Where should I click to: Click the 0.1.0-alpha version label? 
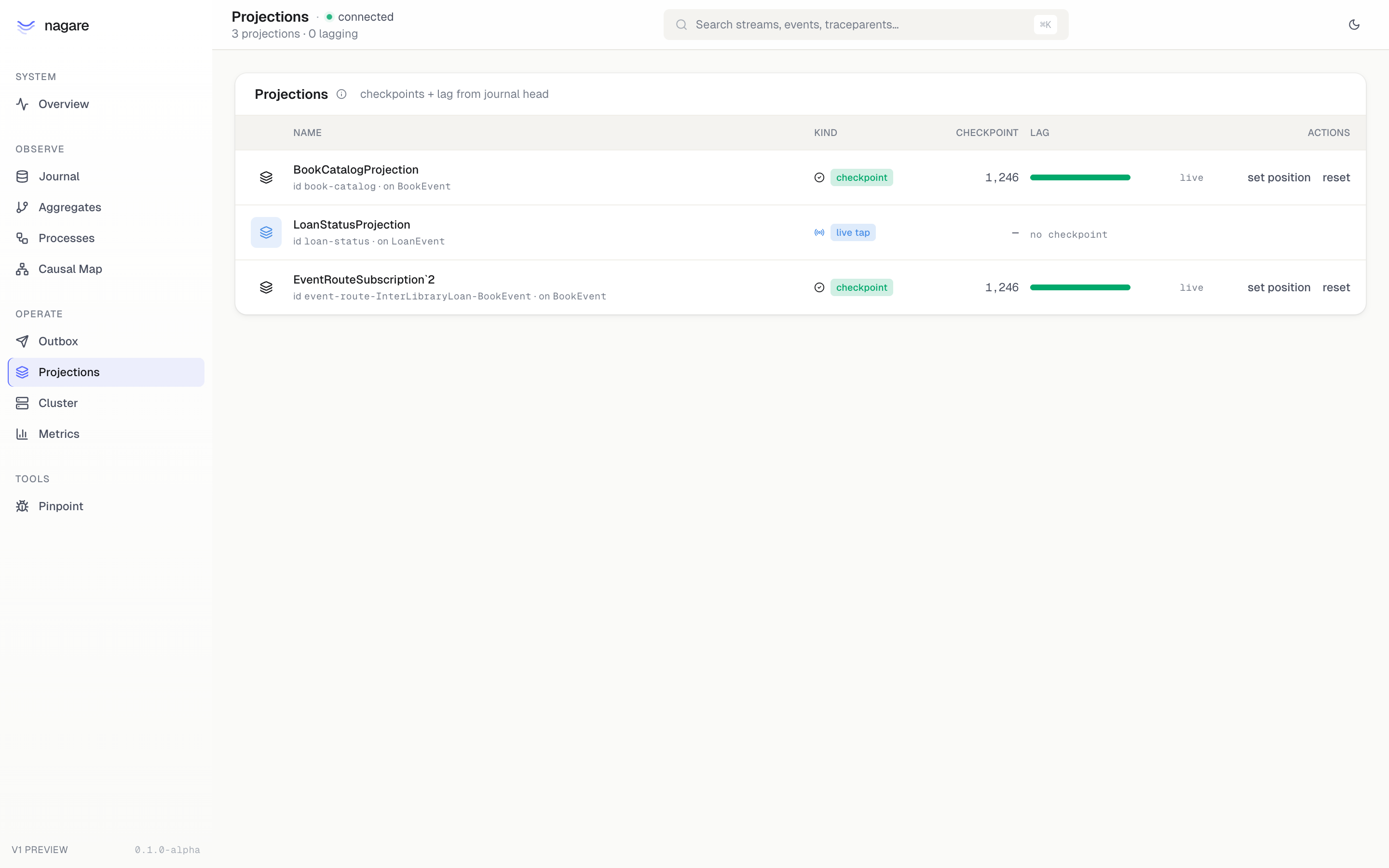[x=168, y=850]
